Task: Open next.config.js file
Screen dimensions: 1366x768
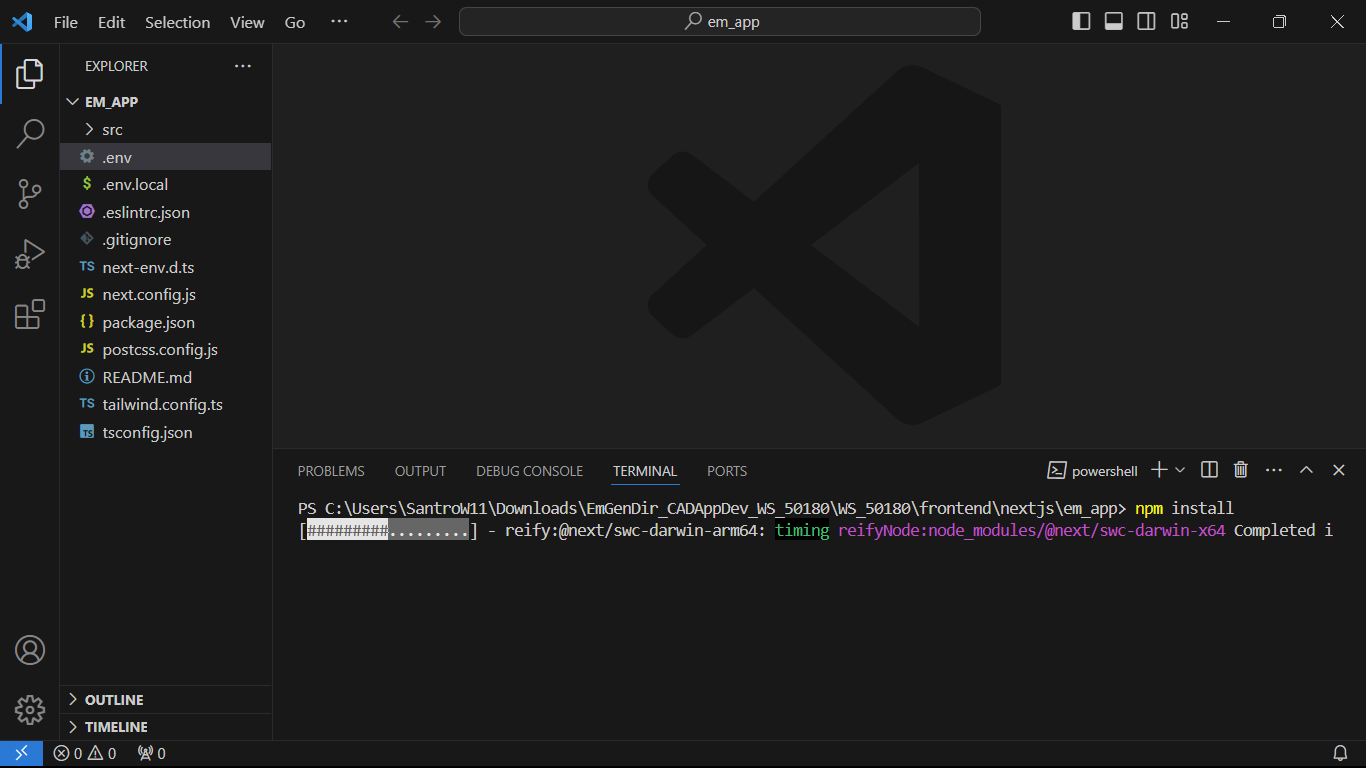Action: point(166,295)
